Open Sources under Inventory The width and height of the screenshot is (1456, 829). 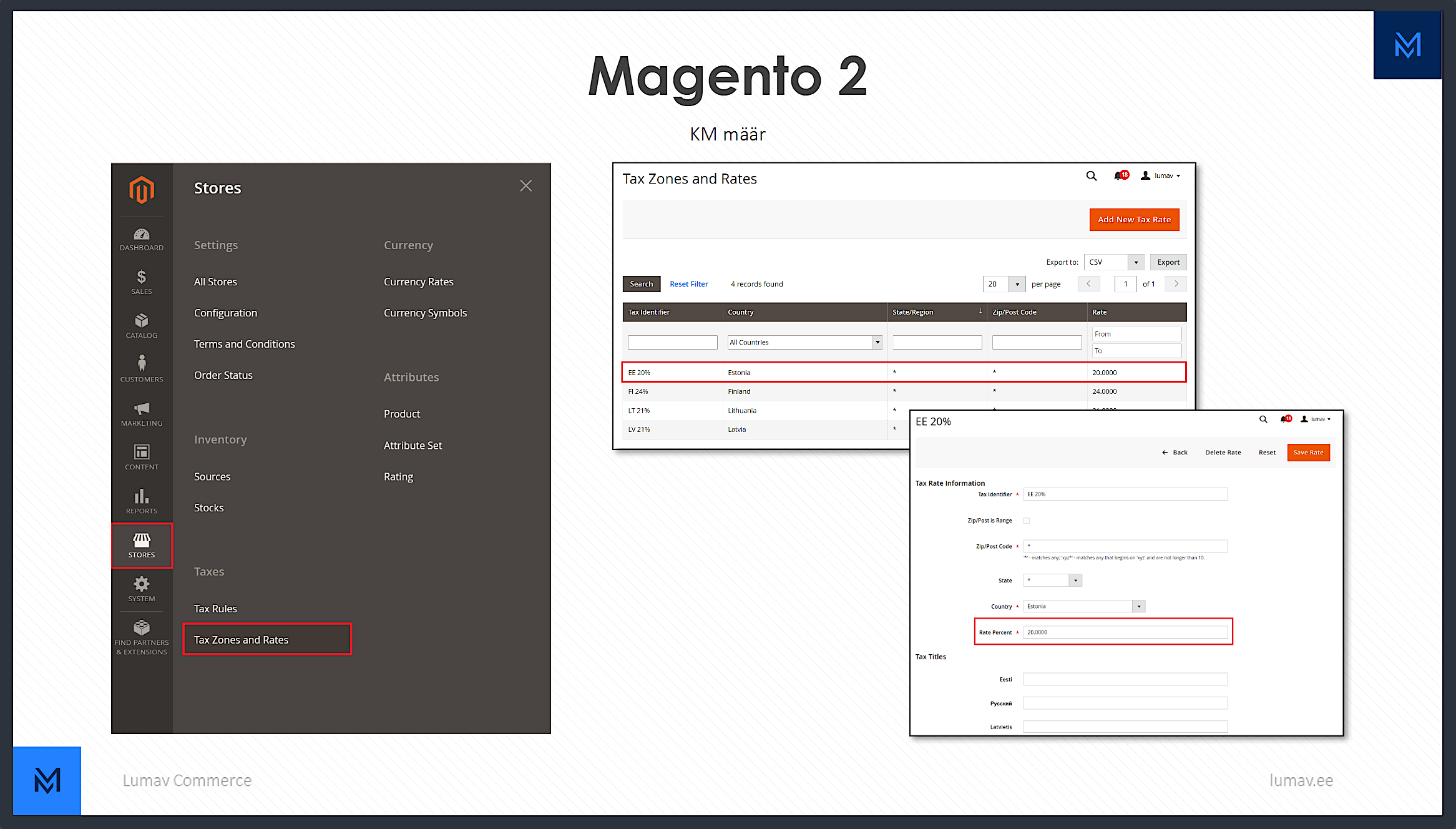point(212,476)
